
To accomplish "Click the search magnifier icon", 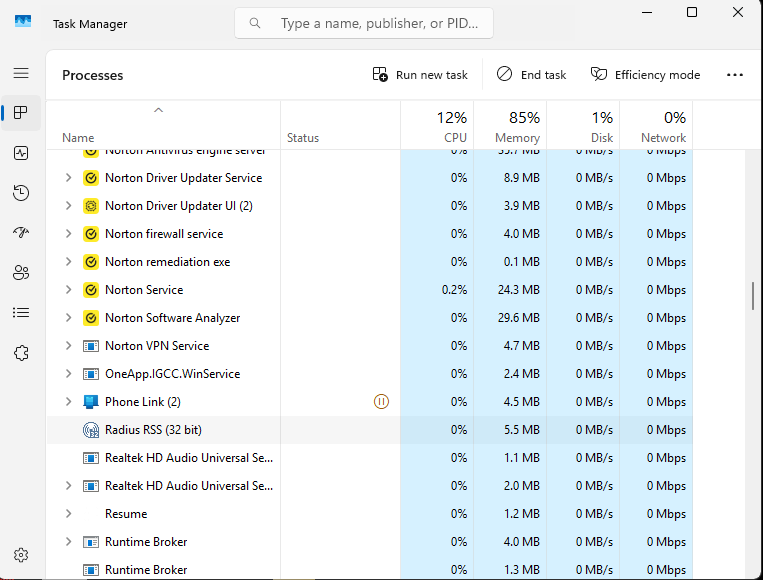I will point(254,23).
